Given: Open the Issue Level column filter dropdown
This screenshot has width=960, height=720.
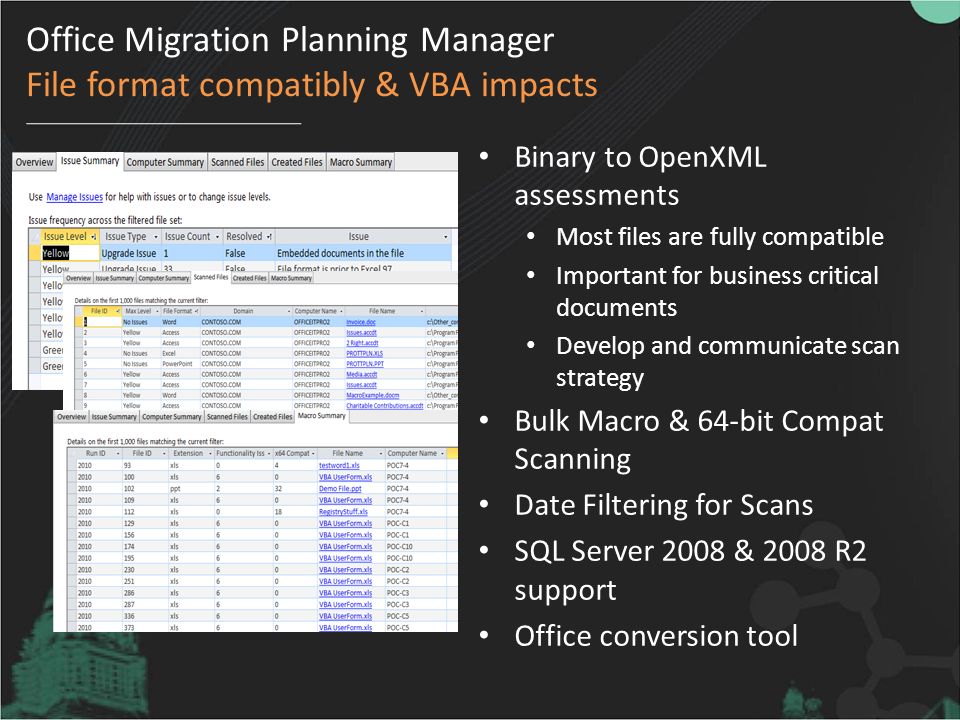Looking at the screenshot, I should (94, 237).
